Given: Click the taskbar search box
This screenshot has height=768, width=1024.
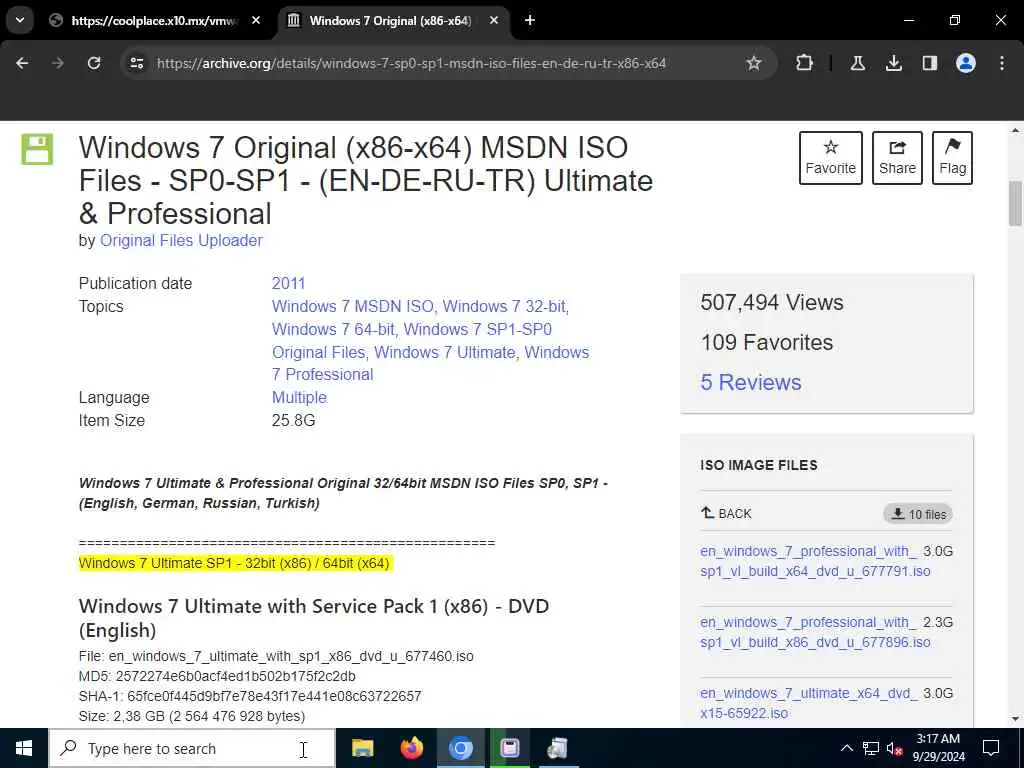Looking at the screenshot, I should (x=192, y=748).
